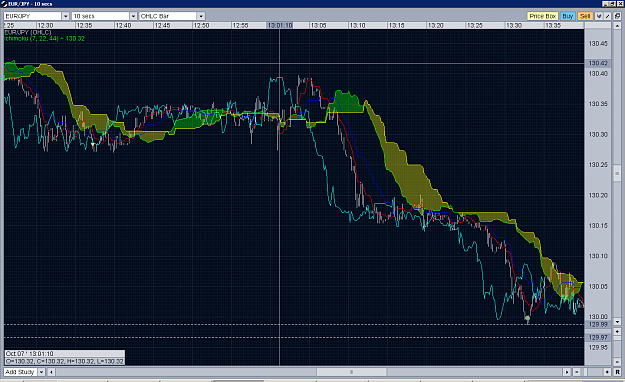
Task: Click the detach chart icon
Action: (x=617, y=16)
